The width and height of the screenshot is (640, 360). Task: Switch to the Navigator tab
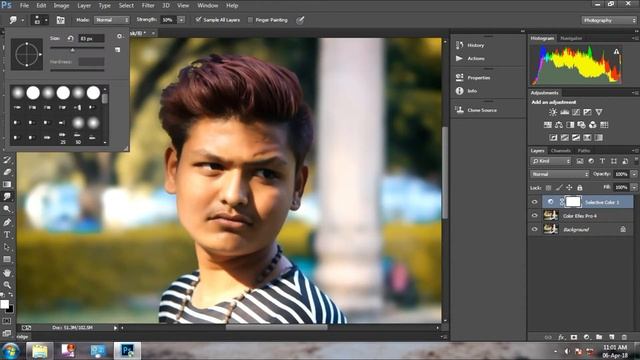(571, 38)
